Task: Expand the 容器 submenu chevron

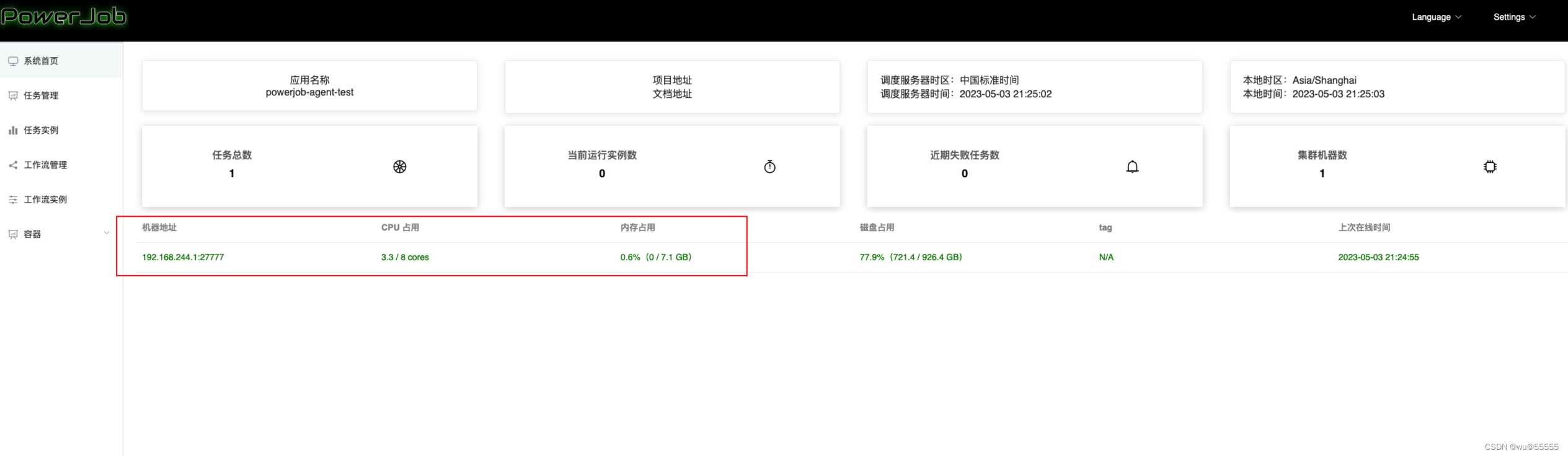Action: (107, 234)
